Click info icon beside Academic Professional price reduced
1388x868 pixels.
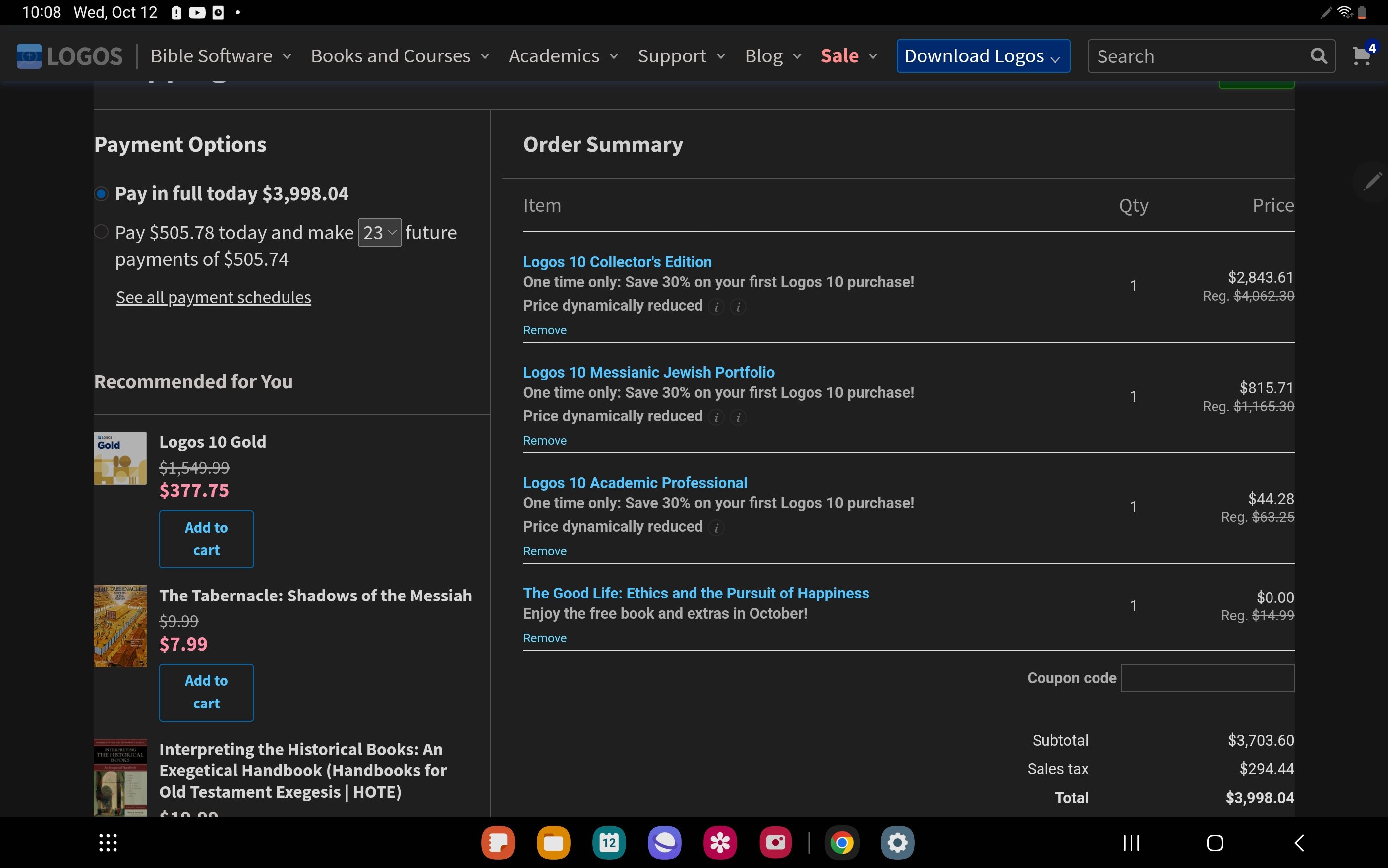pyautogui.click(x=716, y=527)
